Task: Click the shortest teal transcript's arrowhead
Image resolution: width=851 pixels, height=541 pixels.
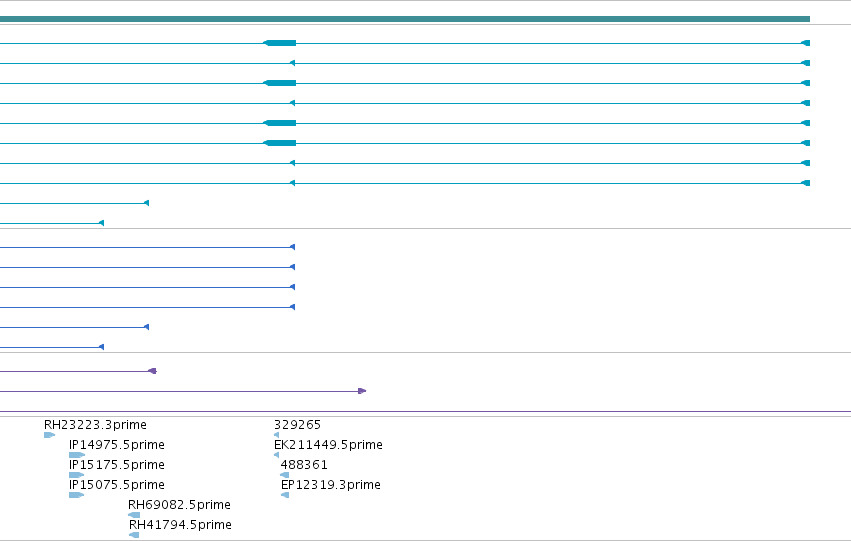Action: pos(101,223)
